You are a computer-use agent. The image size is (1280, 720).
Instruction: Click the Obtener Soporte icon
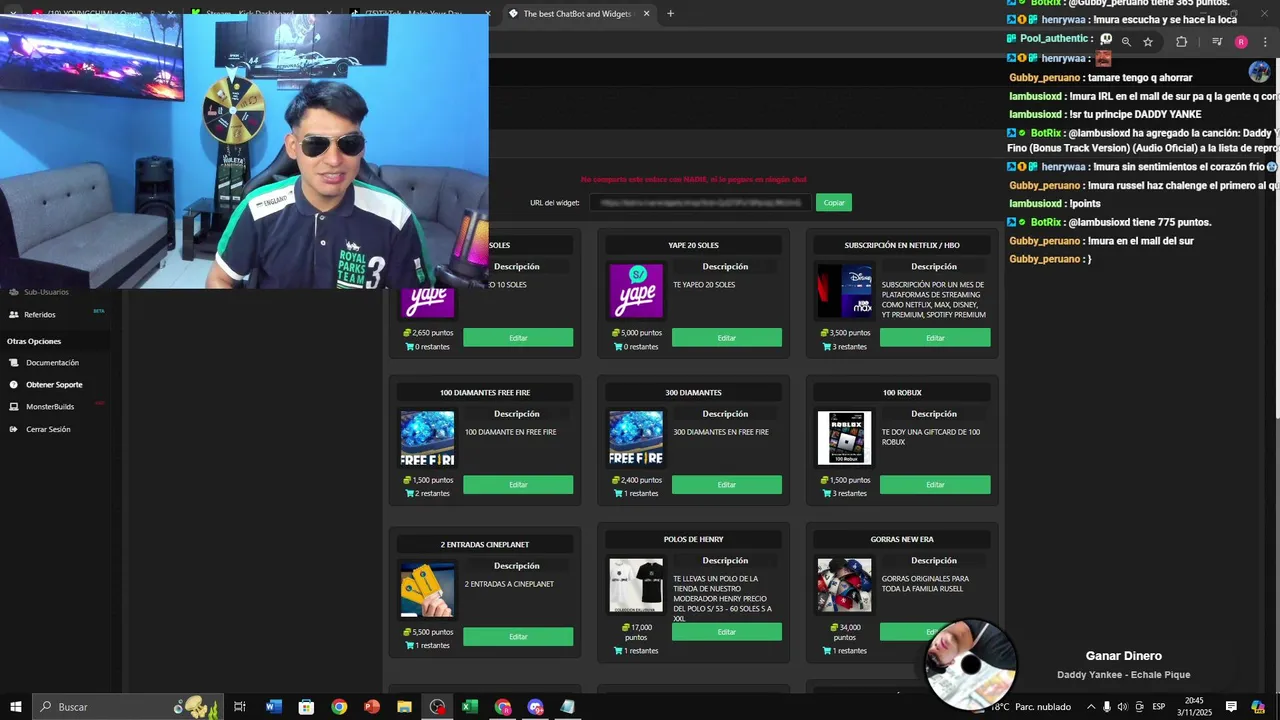[14, 384]
